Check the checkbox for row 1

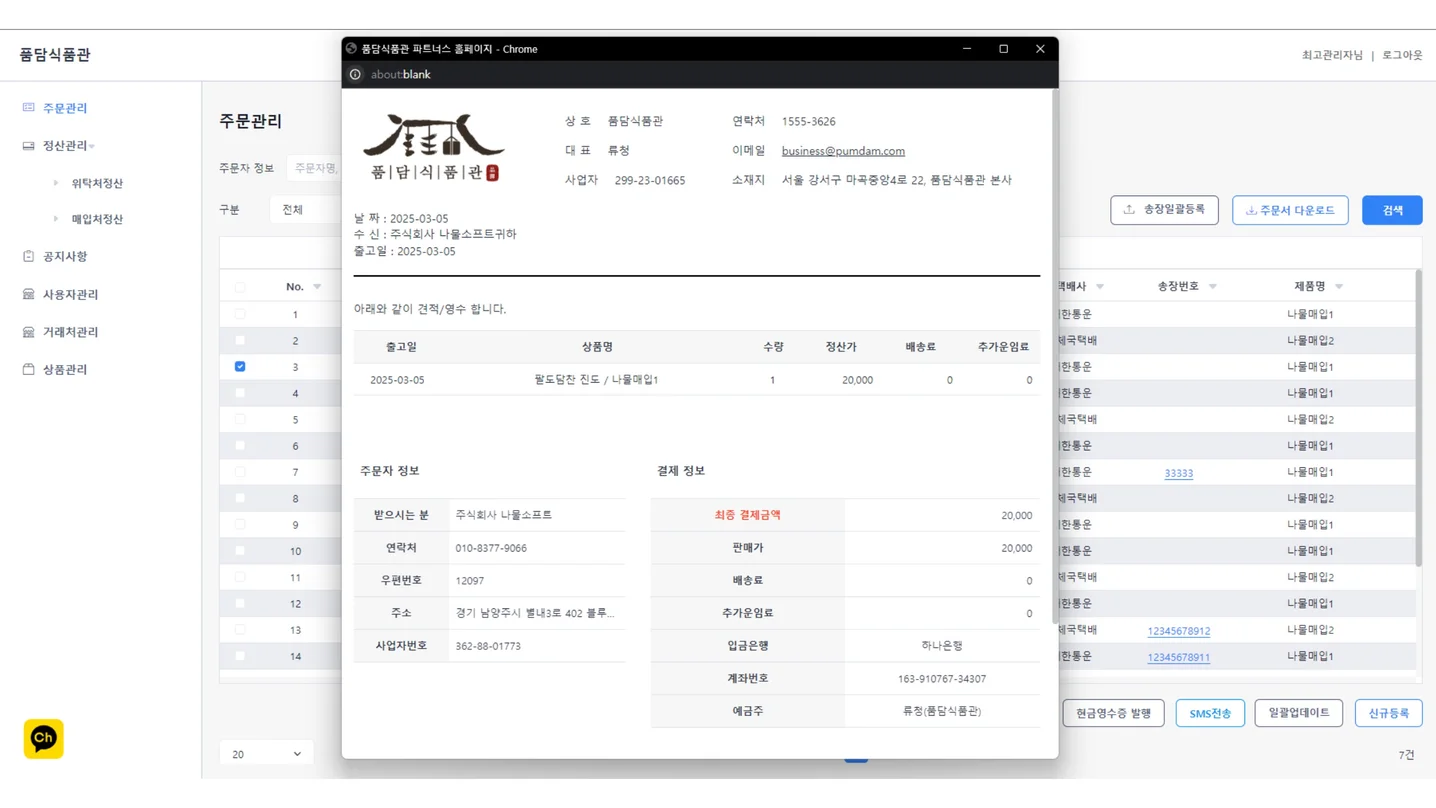[240, 314]
